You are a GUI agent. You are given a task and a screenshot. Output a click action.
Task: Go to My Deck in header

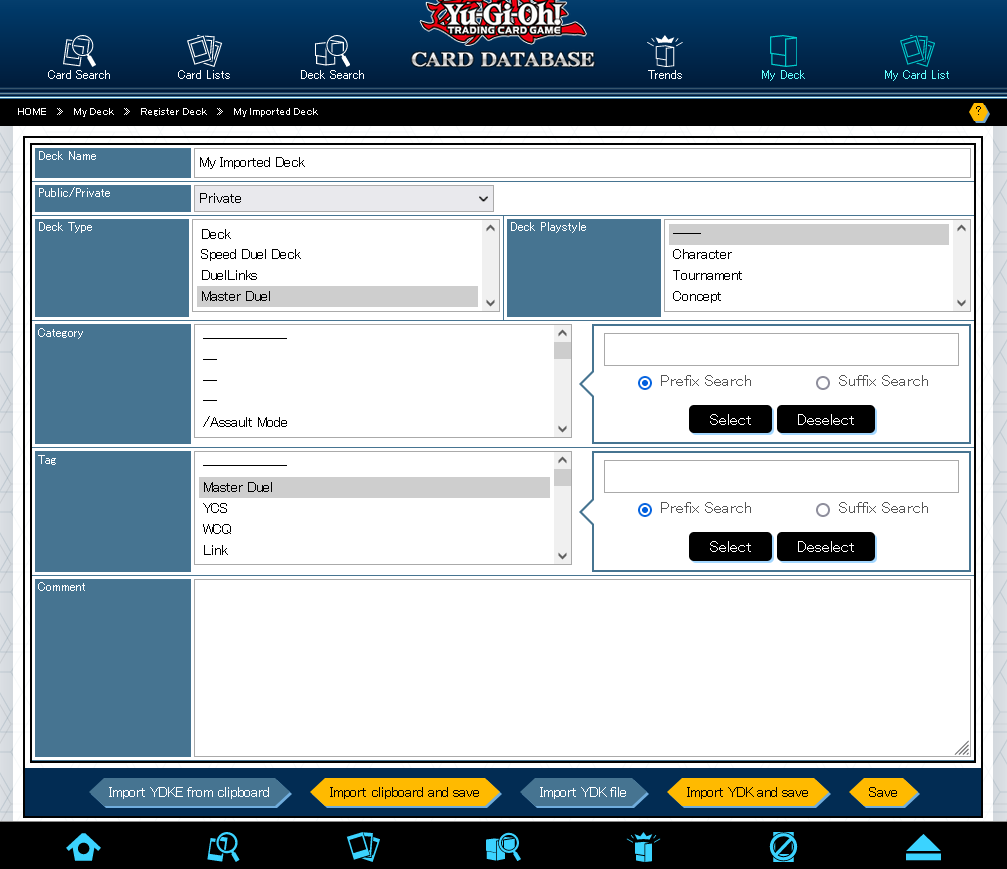783,58
